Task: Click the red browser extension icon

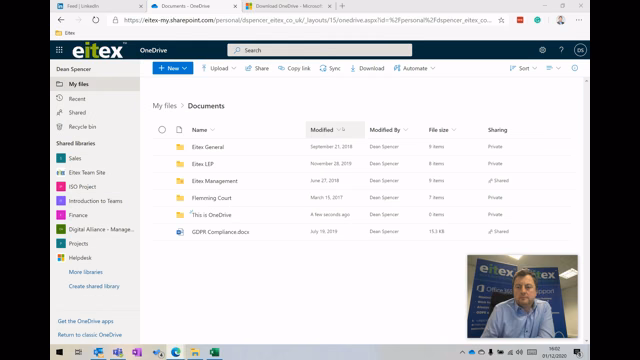Action: click(520, 20)
